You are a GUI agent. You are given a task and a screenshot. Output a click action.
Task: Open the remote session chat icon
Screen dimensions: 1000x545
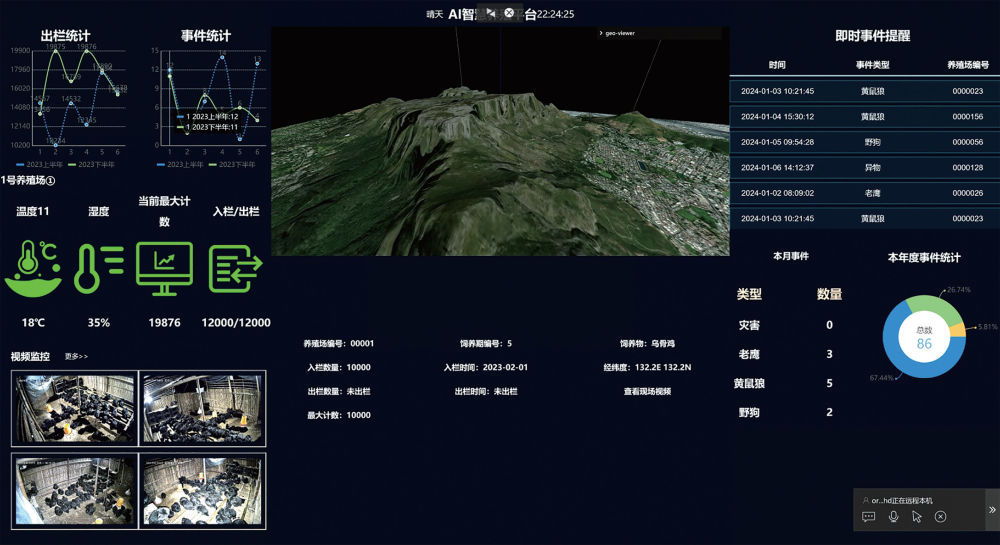868,517
